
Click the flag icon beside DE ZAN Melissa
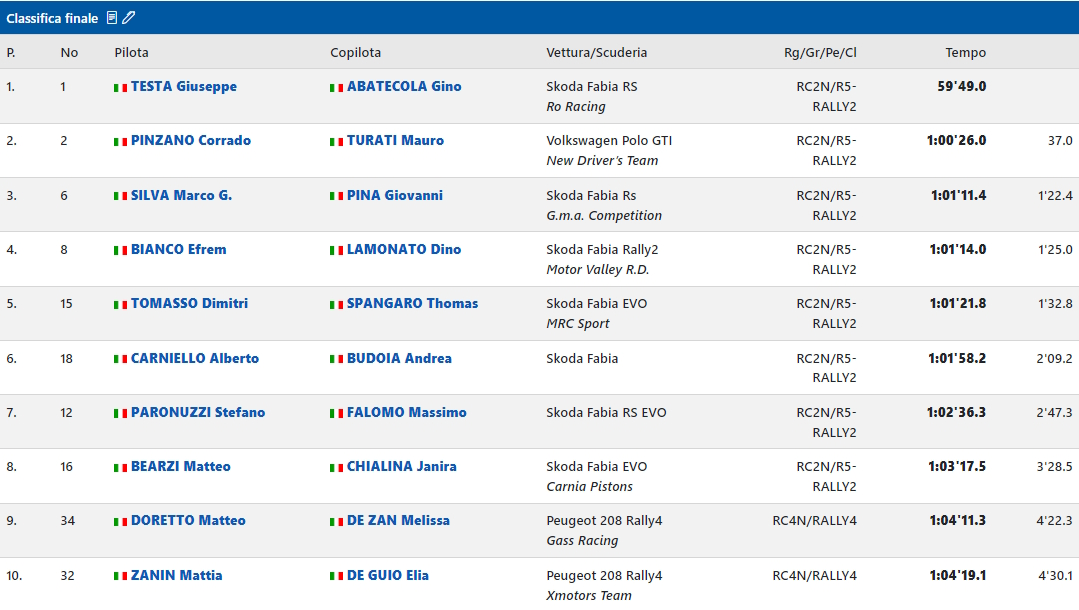[336, 521]
